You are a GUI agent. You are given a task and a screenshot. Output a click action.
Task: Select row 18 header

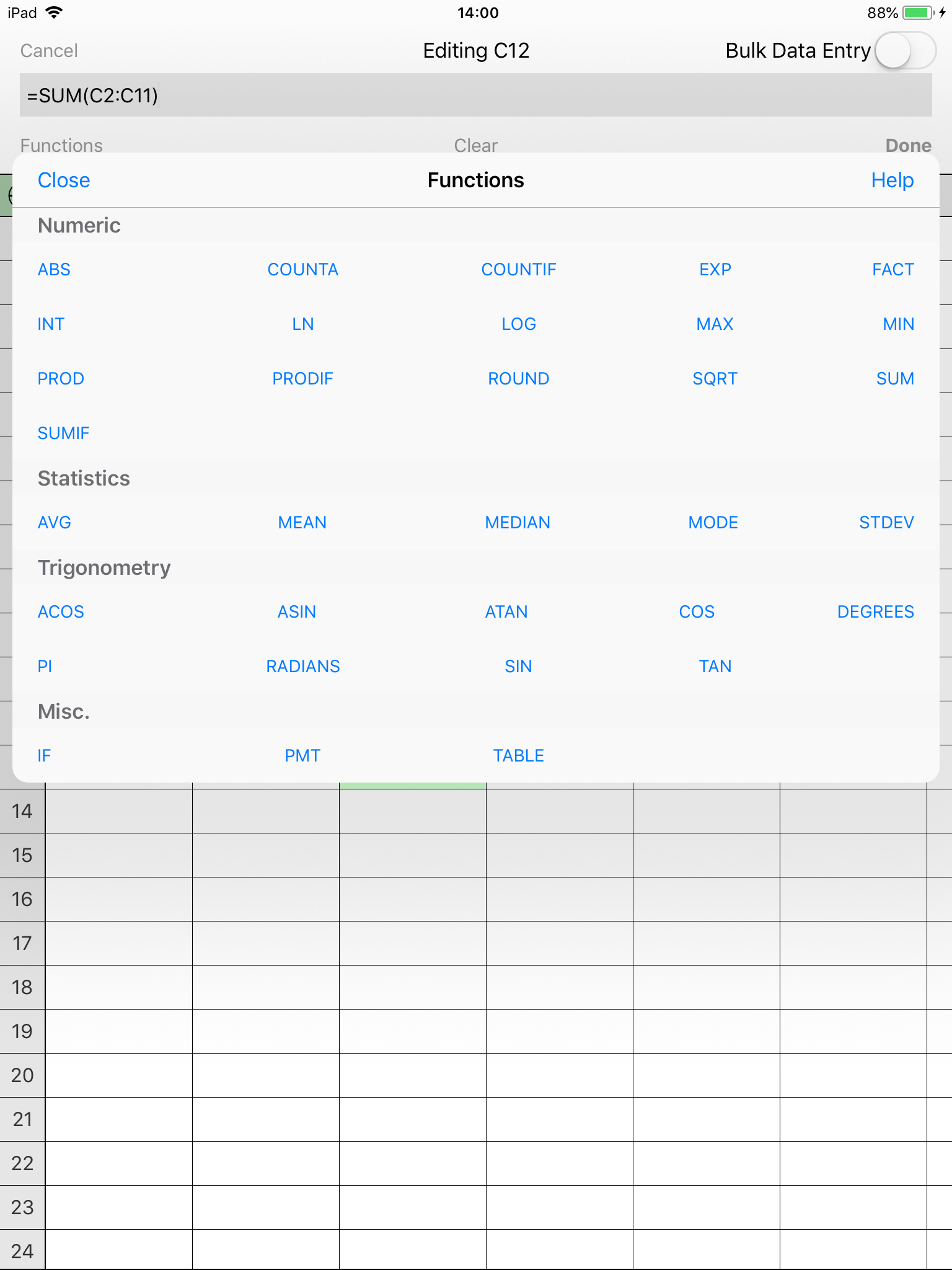pyautogui.click(x=22, y=987)
